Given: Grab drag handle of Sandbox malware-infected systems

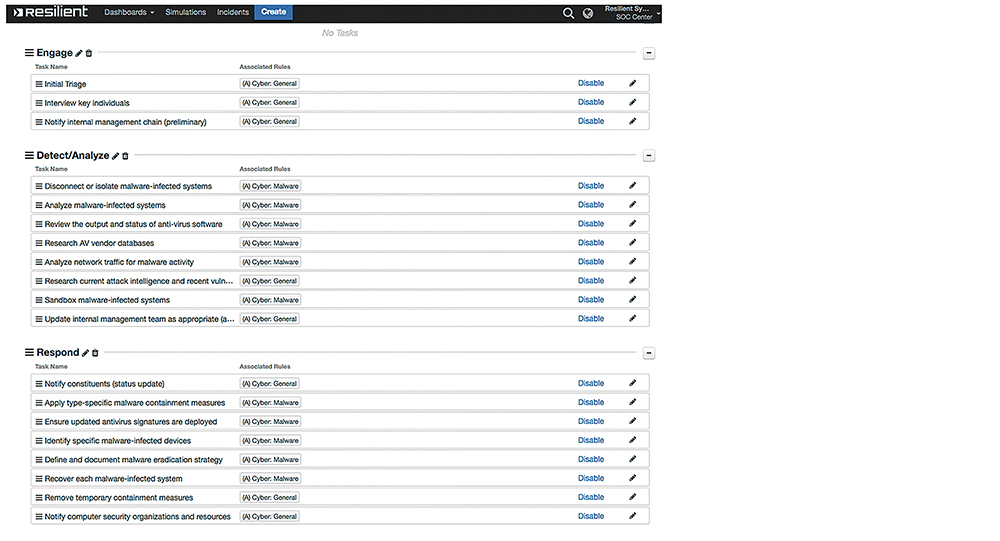Looking at the screenshot, I should [39, 300].
